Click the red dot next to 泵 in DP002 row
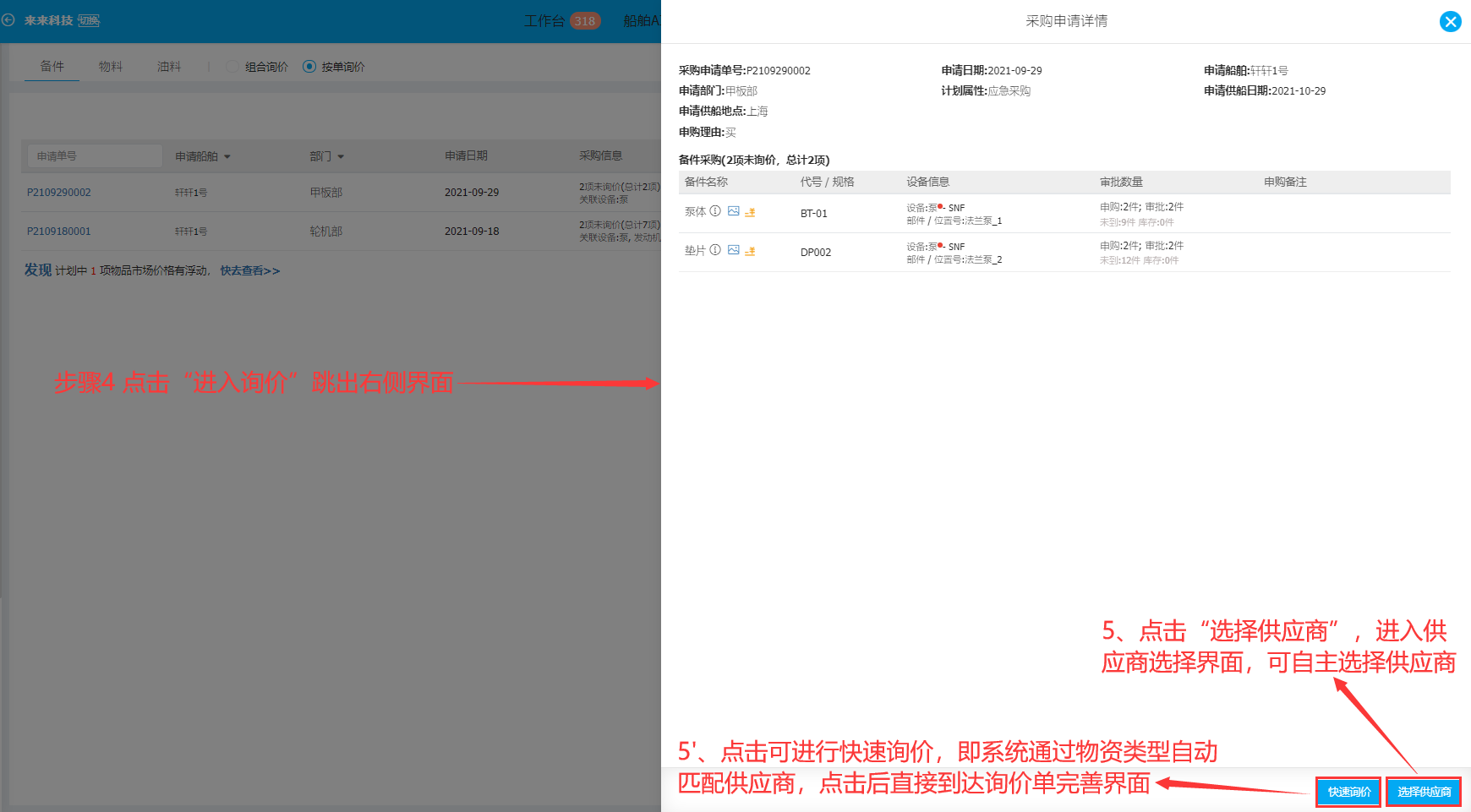Viewport: 1471px width, 812px height. pos(940,245)
